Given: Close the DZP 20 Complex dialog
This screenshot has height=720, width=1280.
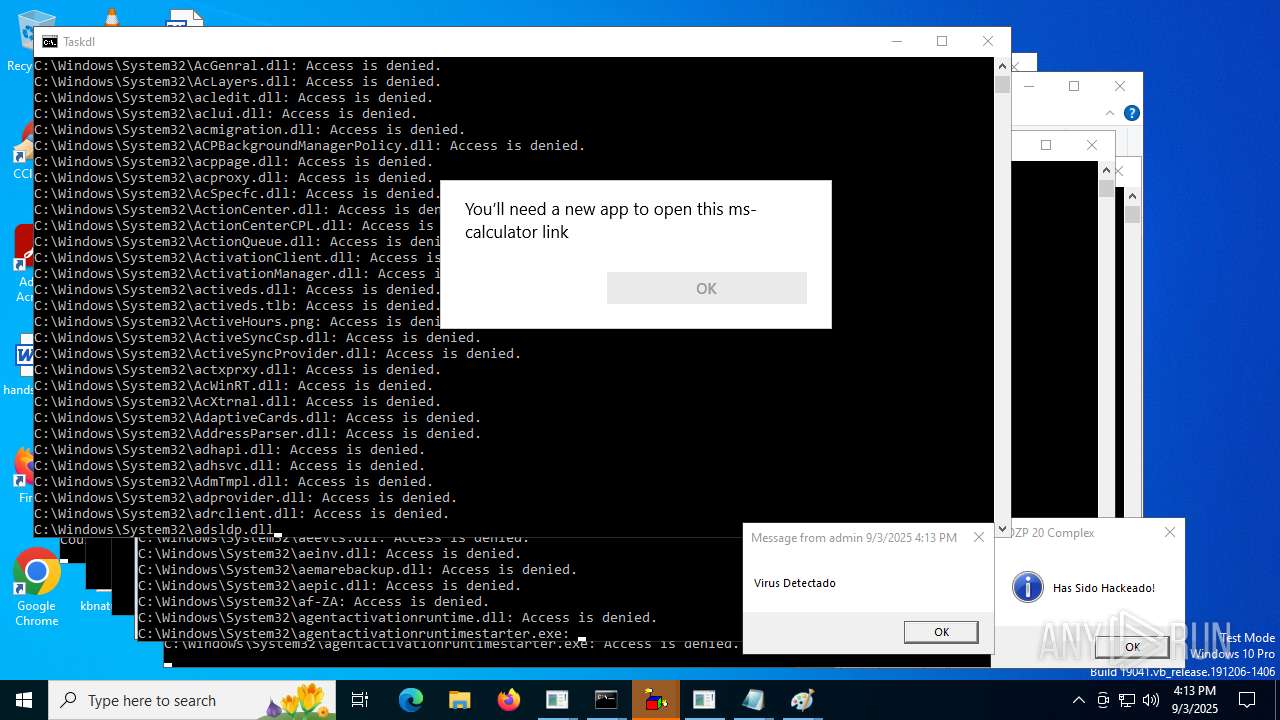Looking at the screenshot, I should pos(1170,532).
